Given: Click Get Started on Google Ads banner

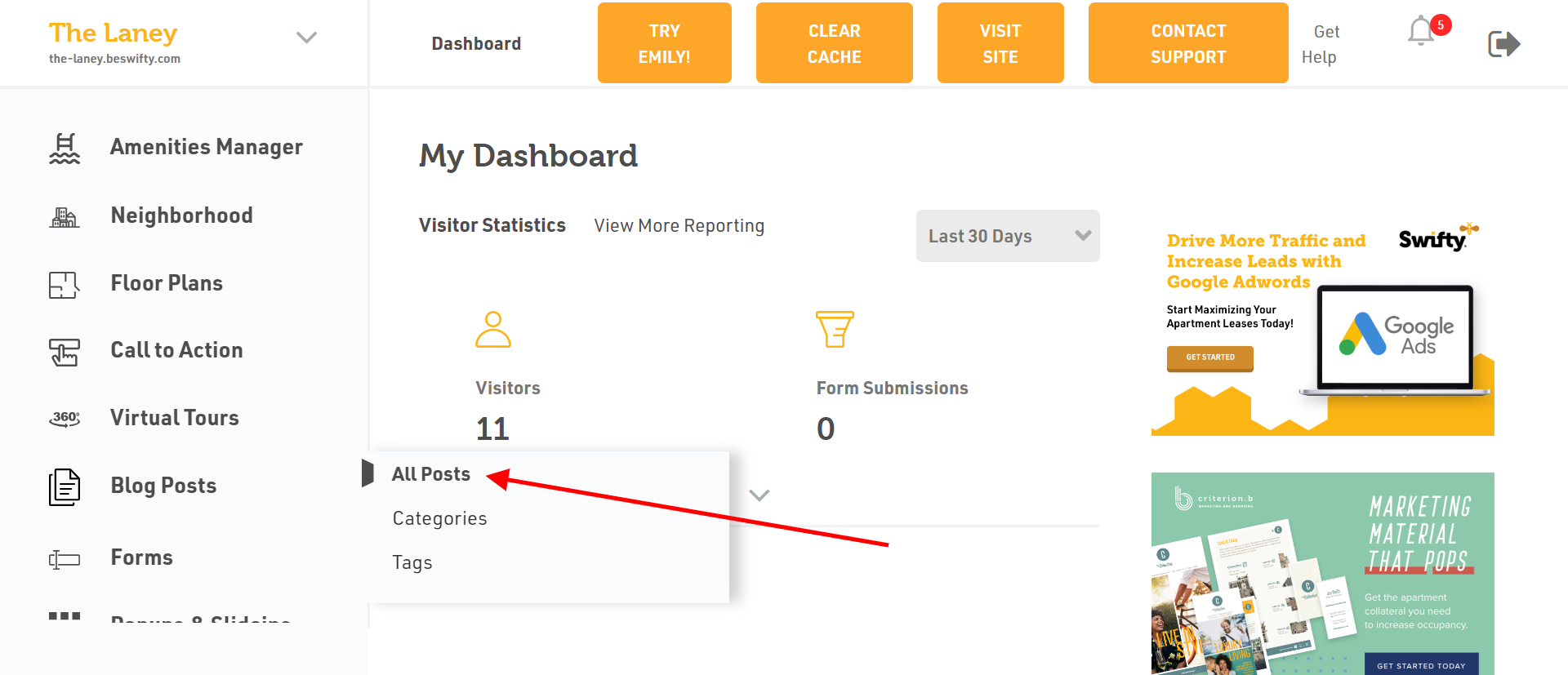Looking at the screenshot, I should [1209, 357].
